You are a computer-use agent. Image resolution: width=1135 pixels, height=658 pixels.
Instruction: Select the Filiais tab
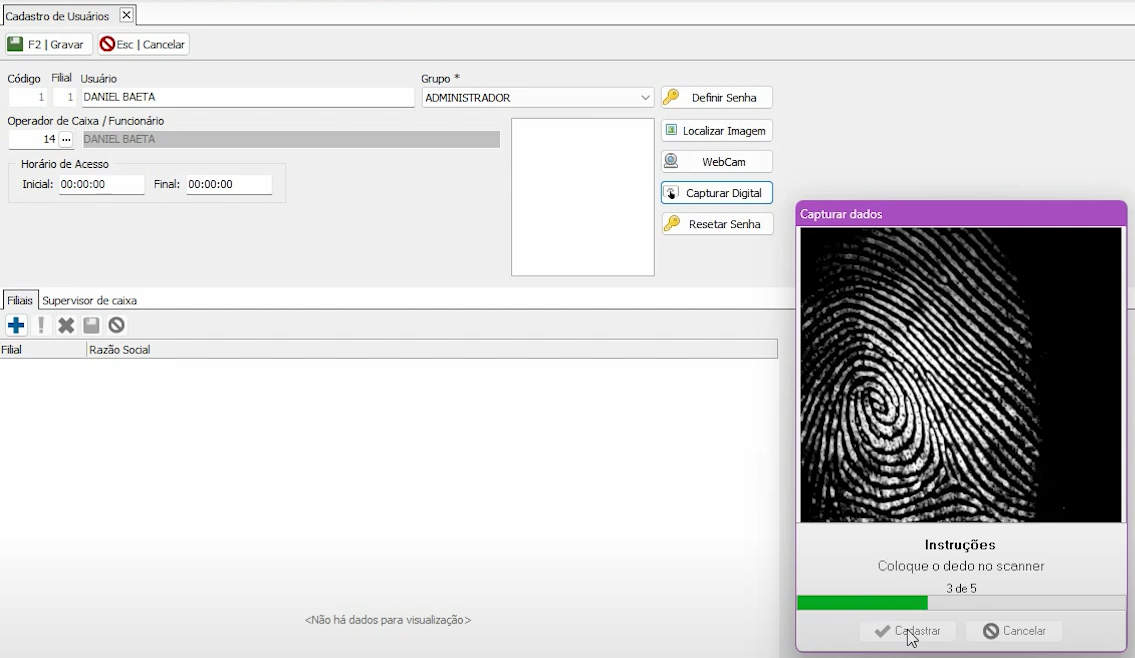click(x=20, y=300)
